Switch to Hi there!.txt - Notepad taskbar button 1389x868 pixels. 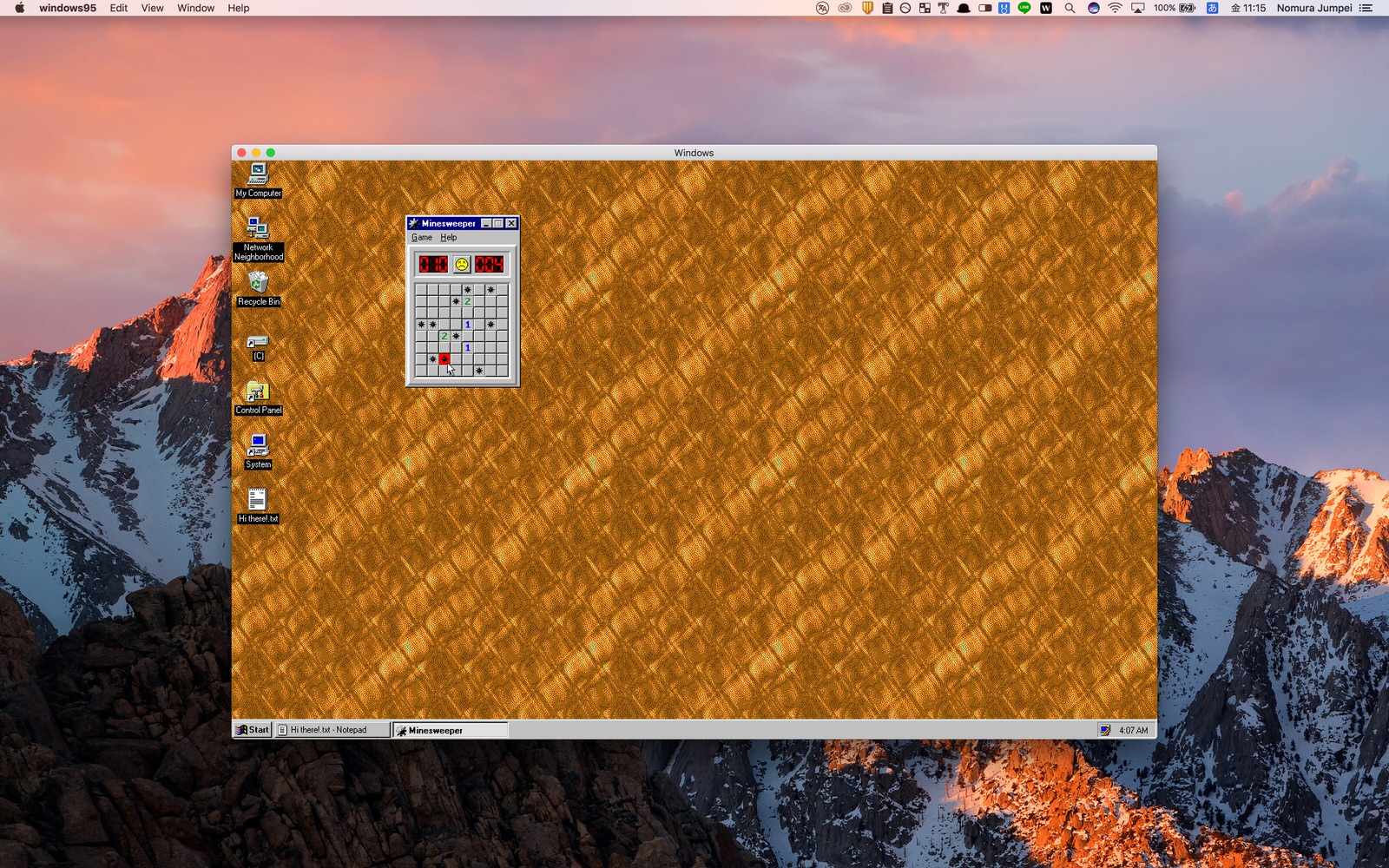(332, 730)
